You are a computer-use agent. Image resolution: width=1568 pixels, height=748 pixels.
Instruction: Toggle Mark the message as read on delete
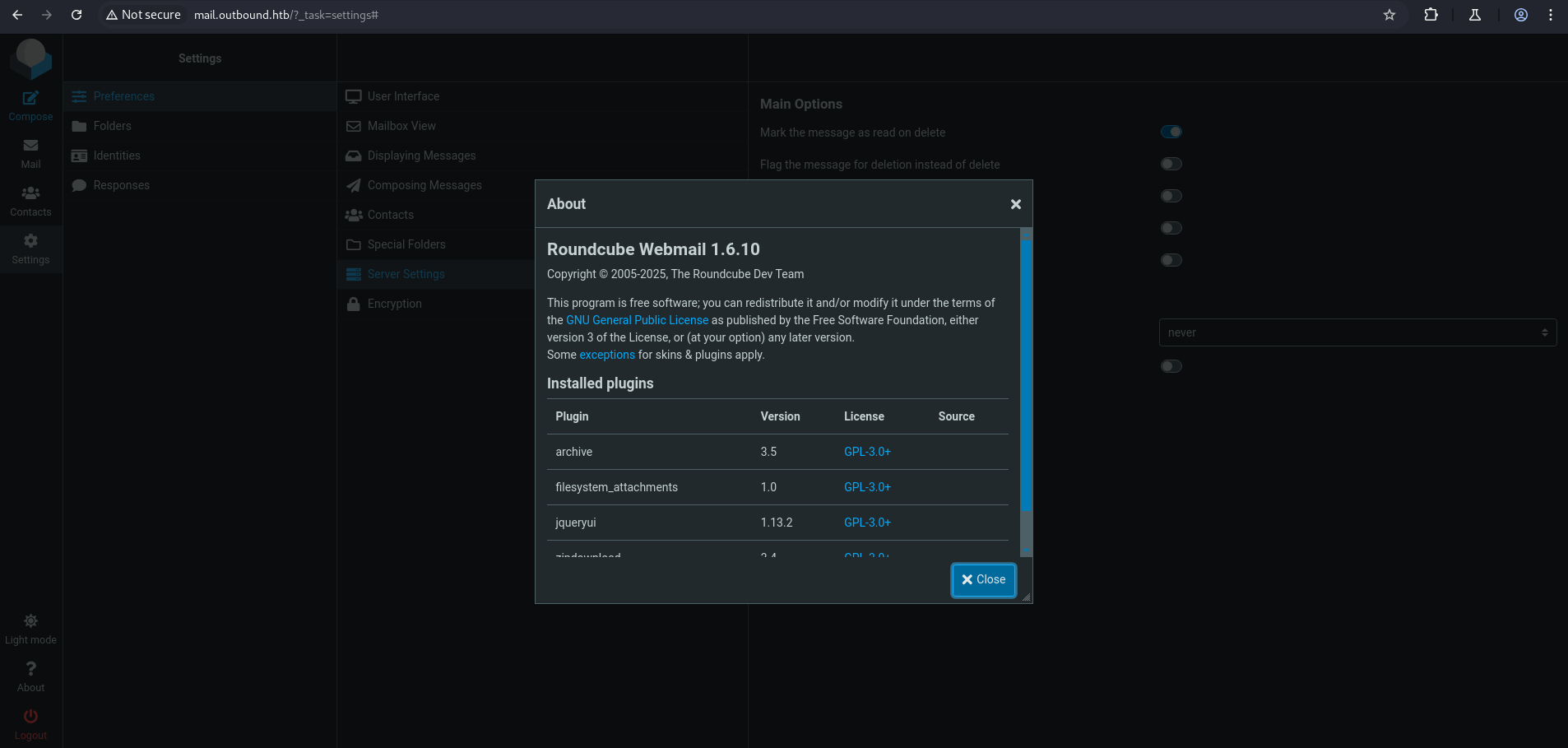coord(1171,132)
